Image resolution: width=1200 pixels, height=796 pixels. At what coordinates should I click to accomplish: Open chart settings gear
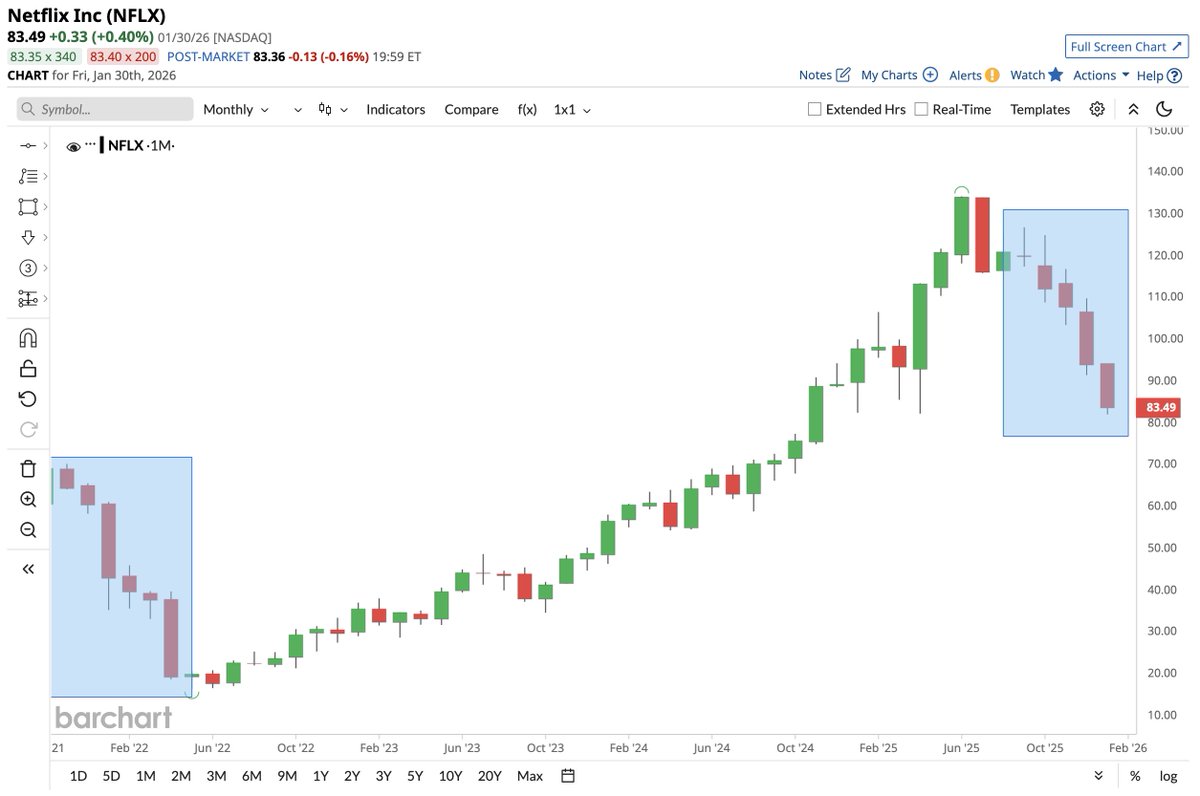click(x=1097, y=109)
